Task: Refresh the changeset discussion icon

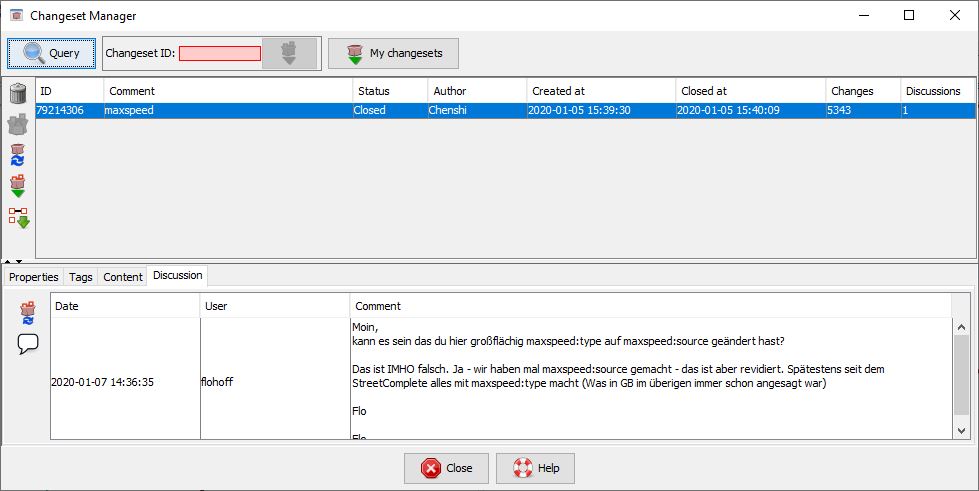Action: click(x=28, y=313)
